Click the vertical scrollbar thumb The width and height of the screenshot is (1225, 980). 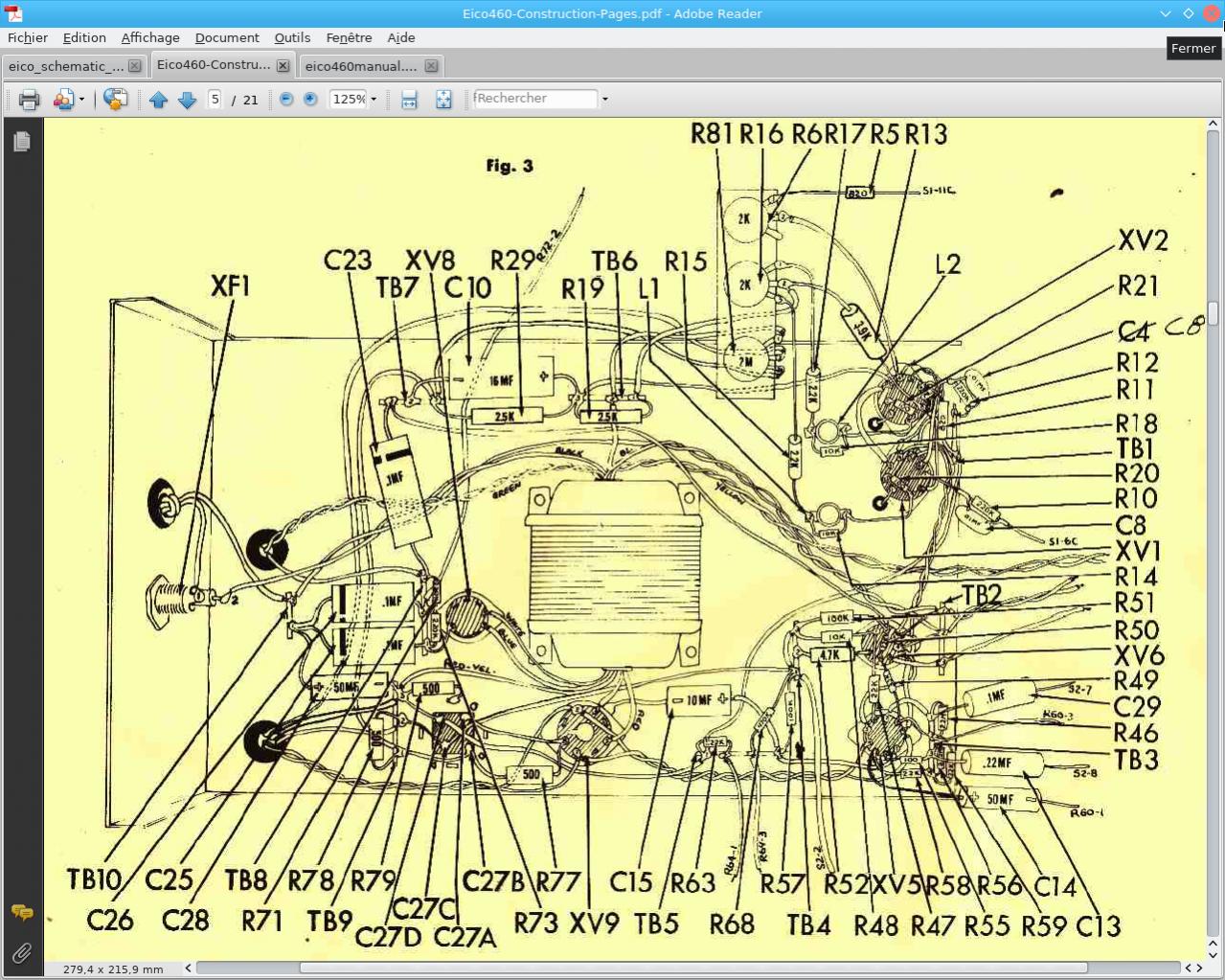[1213, 313]
